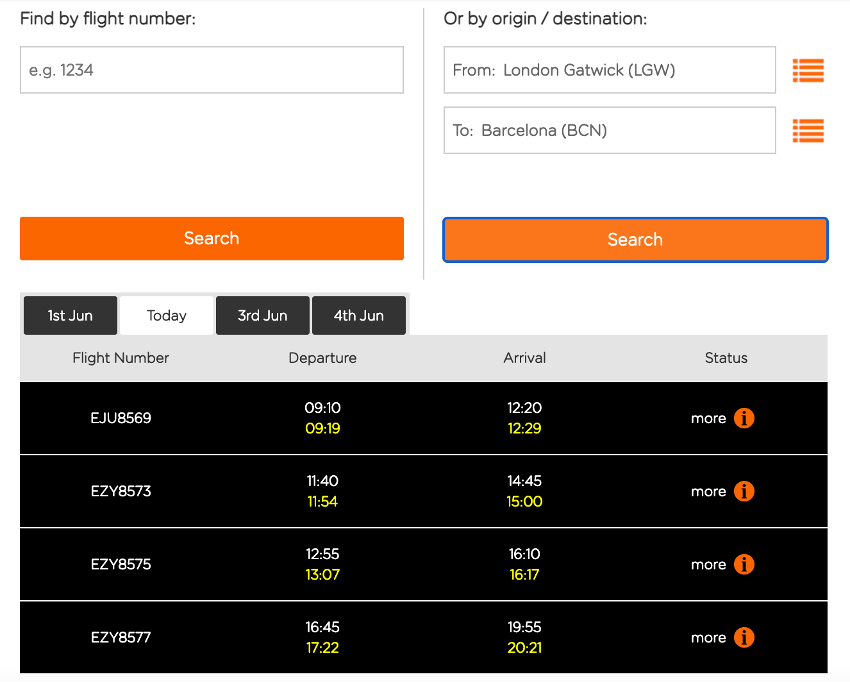Click info icon for flight EZY8577
Viewport: 850px width, 682px height.
[744, 637]
